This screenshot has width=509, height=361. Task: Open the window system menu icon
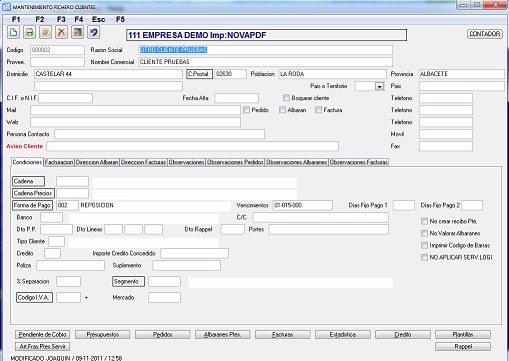point(6,7)
